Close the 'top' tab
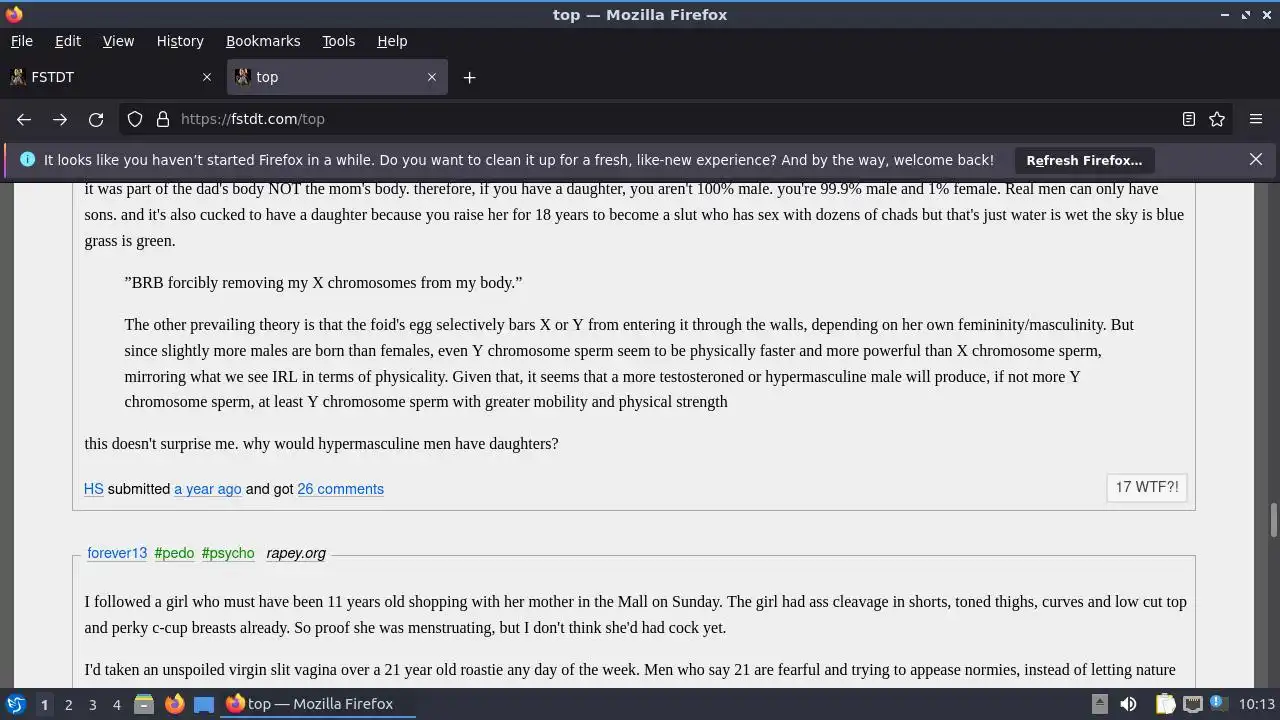 [x=432, y=77]
